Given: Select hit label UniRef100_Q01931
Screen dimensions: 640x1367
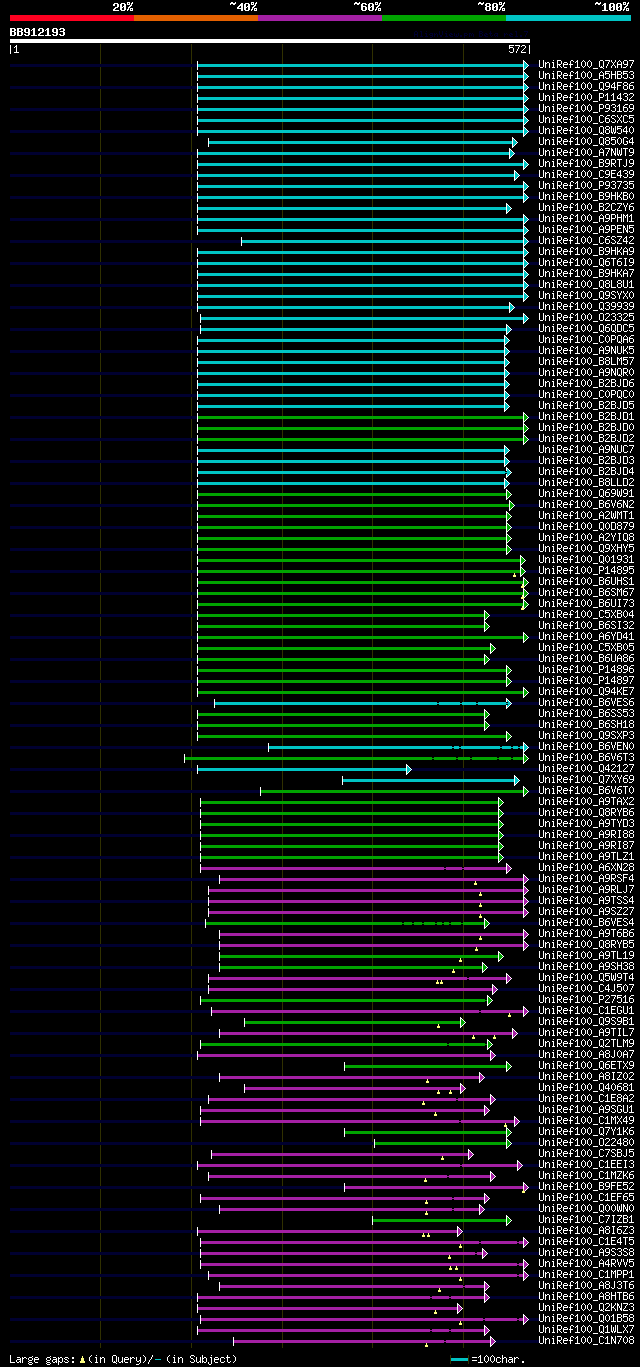Looking at the screenshot, I should (x=586, y=559).
